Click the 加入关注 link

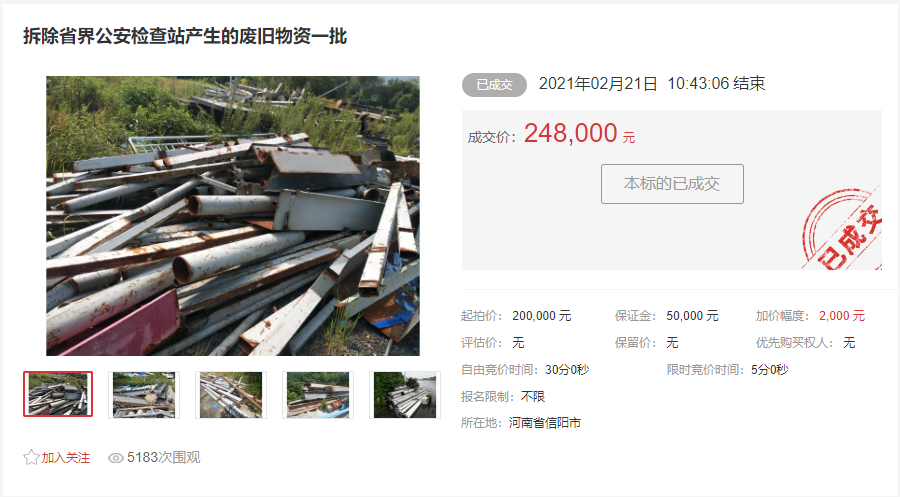click(65, 457)
